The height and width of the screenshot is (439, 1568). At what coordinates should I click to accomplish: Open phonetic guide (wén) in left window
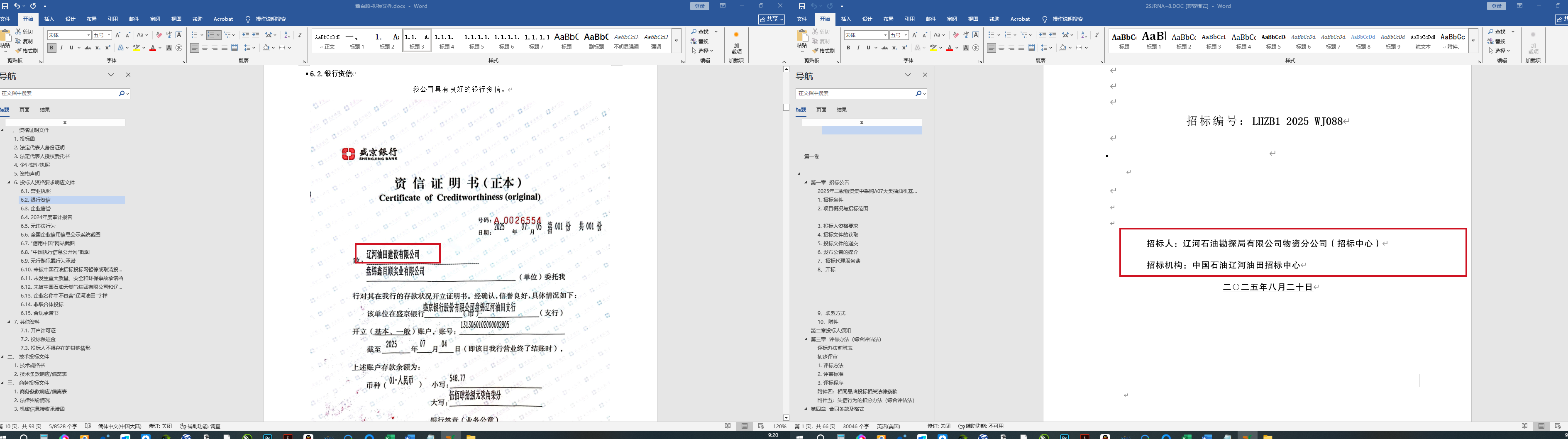pyautogui.click(x=169, y=35)
